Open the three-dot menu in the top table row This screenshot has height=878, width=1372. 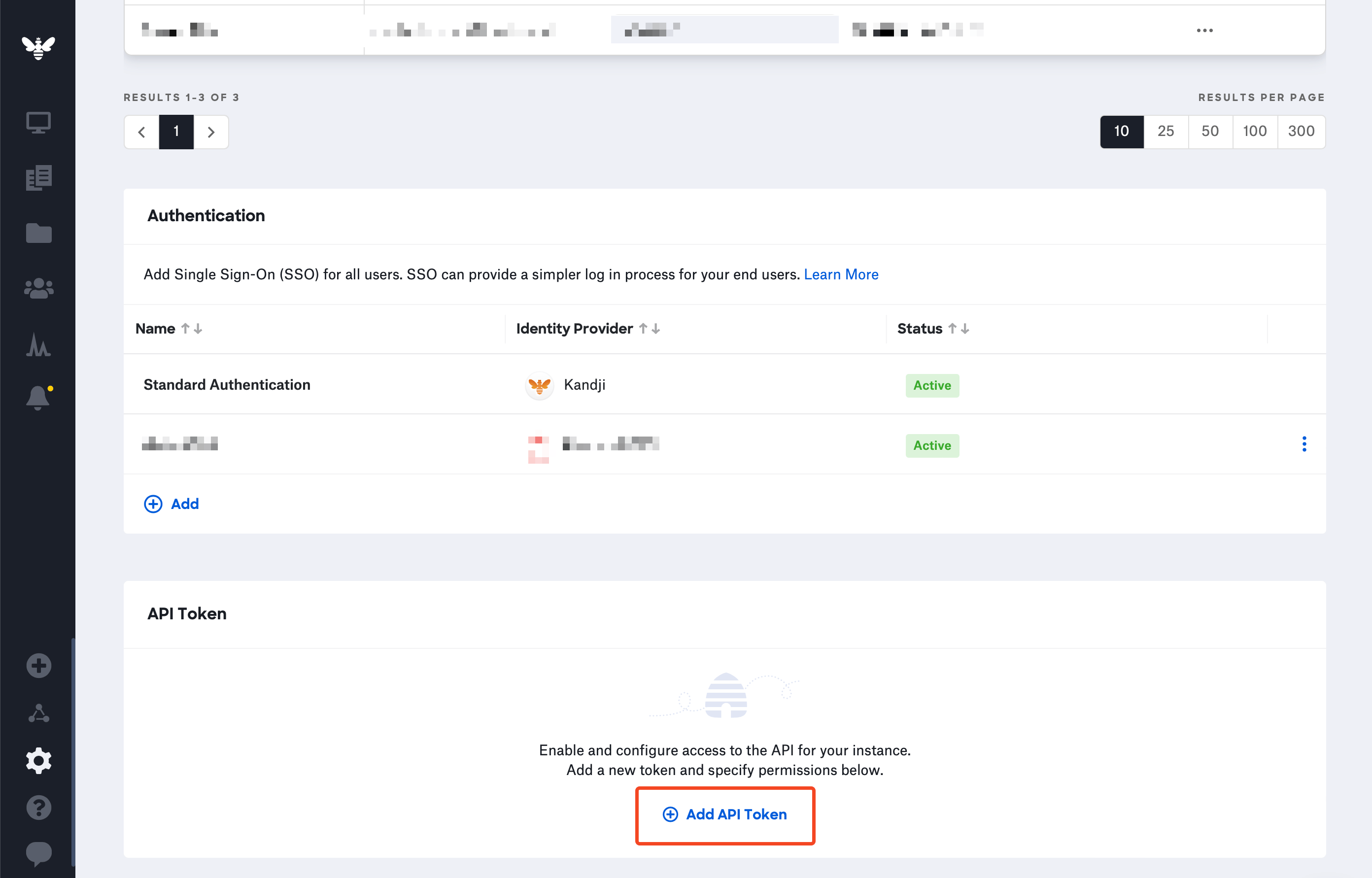(x=1204, y=30)
